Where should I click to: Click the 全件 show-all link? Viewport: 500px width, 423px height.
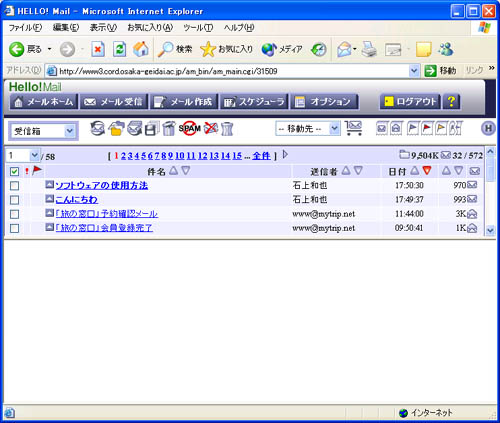tap(261, 156)
